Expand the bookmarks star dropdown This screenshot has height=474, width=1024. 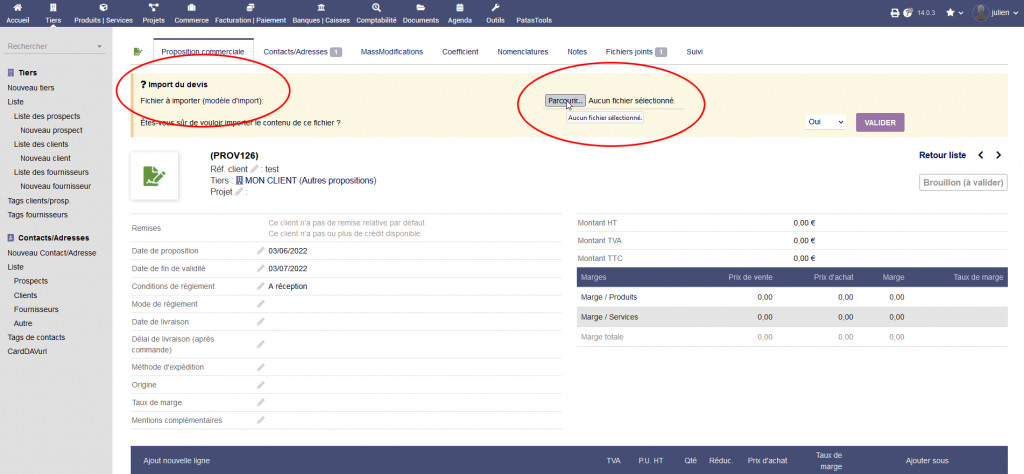(955, 13)
